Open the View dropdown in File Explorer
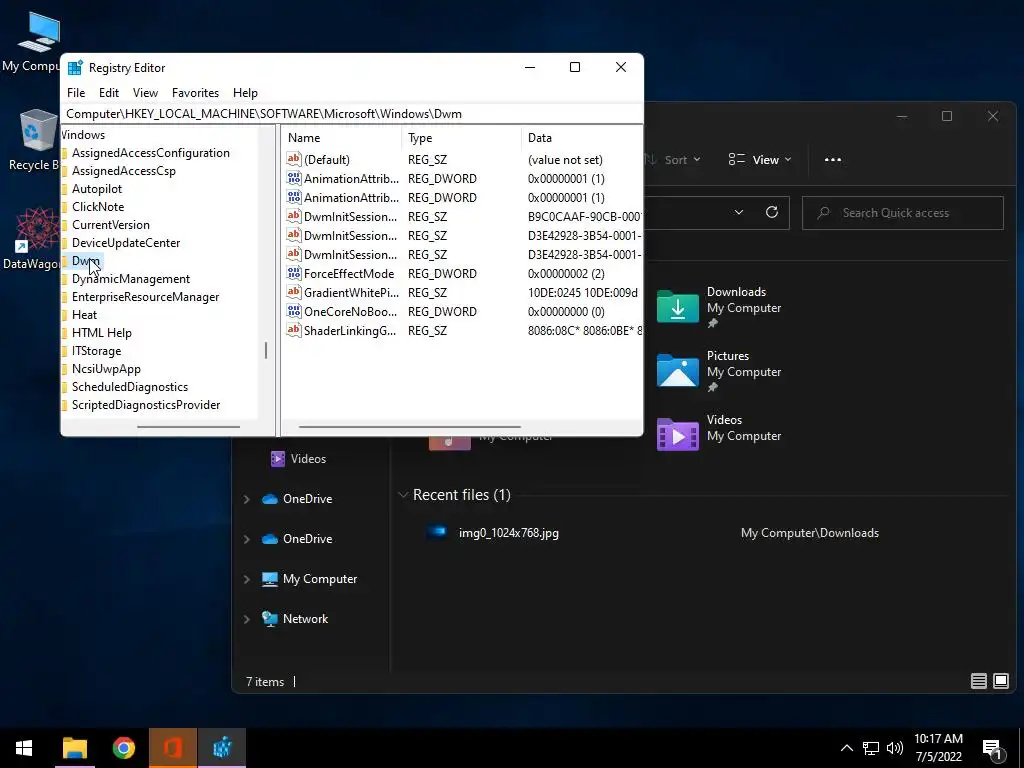The image size is (1024, 768). pos(760,159)
